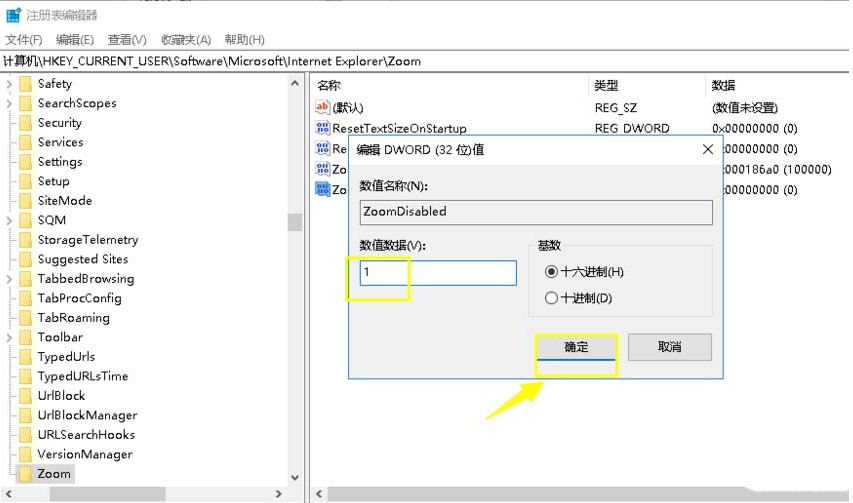The width and height of the screenshot is (853, 503).
Task: Click the 数值数据 value input field
Action: pos(438,273)
